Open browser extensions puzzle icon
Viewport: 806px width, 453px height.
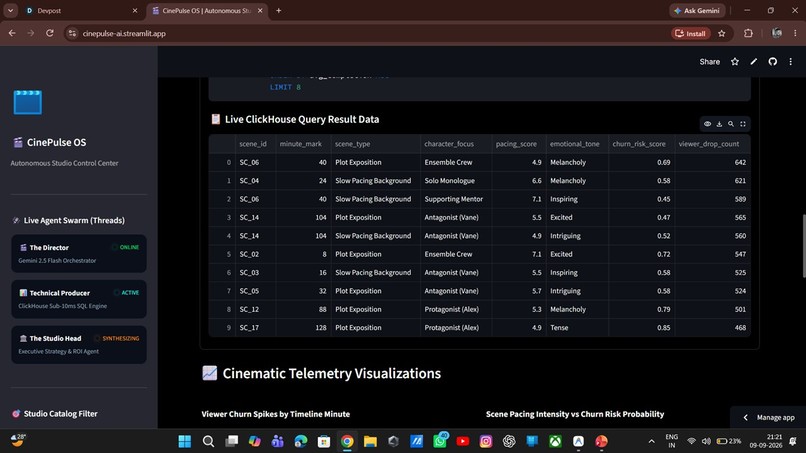pos(748,33)
